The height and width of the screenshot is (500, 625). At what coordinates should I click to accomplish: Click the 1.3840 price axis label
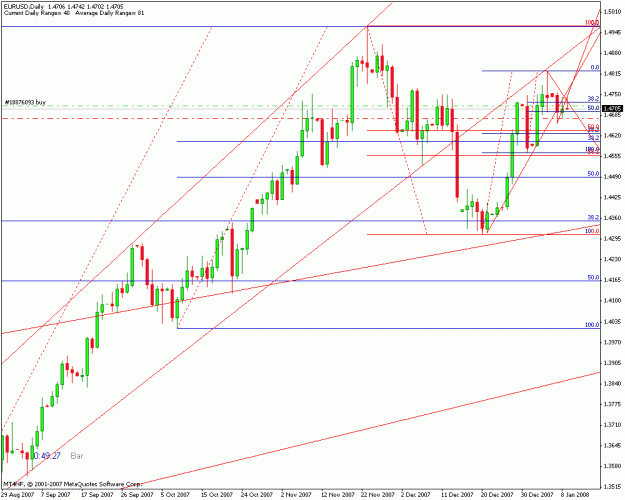click(x=612, y=384)
